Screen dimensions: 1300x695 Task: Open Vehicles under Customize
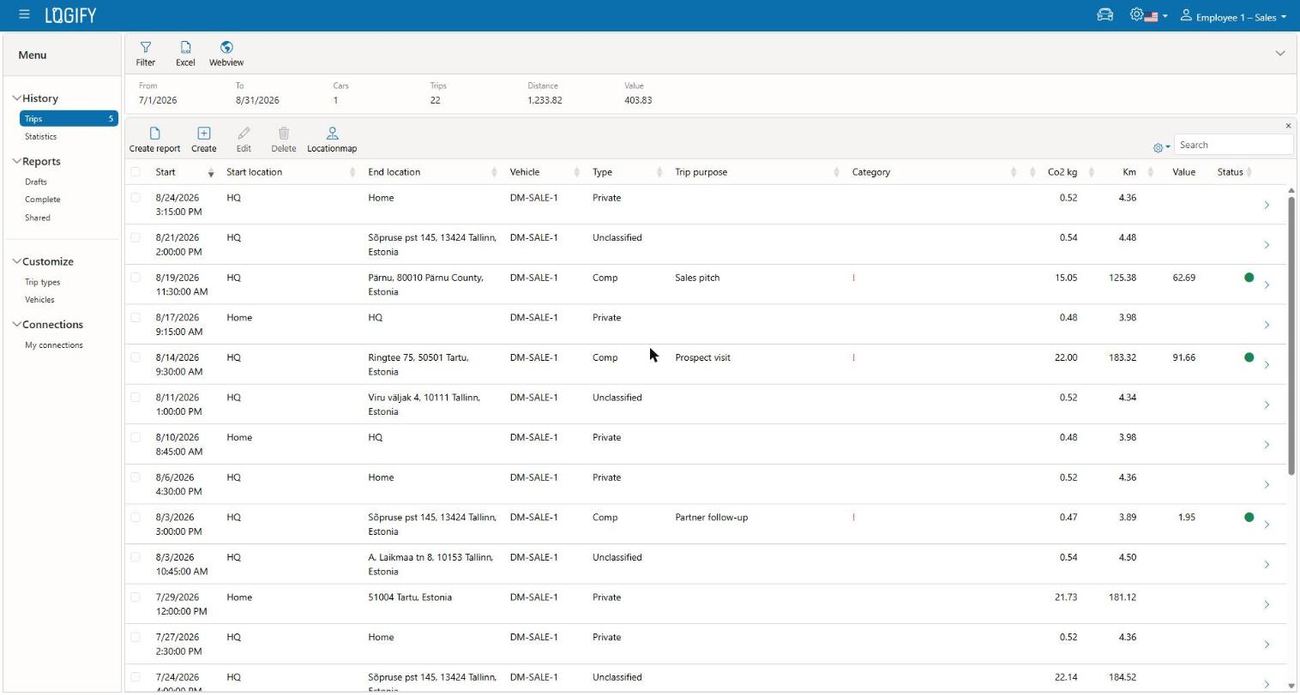[x=40, y=300]
